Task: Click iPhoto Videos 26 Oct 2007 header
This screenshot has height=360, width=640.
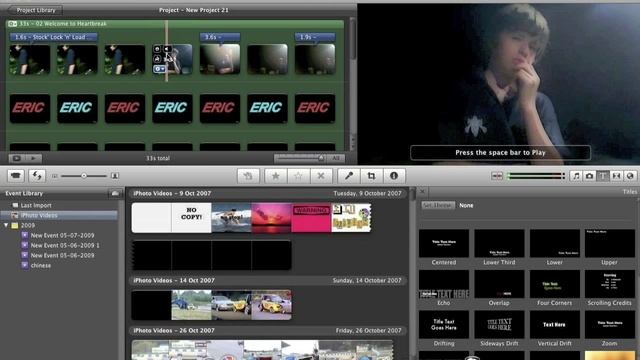Action: [x=267, y=330]
